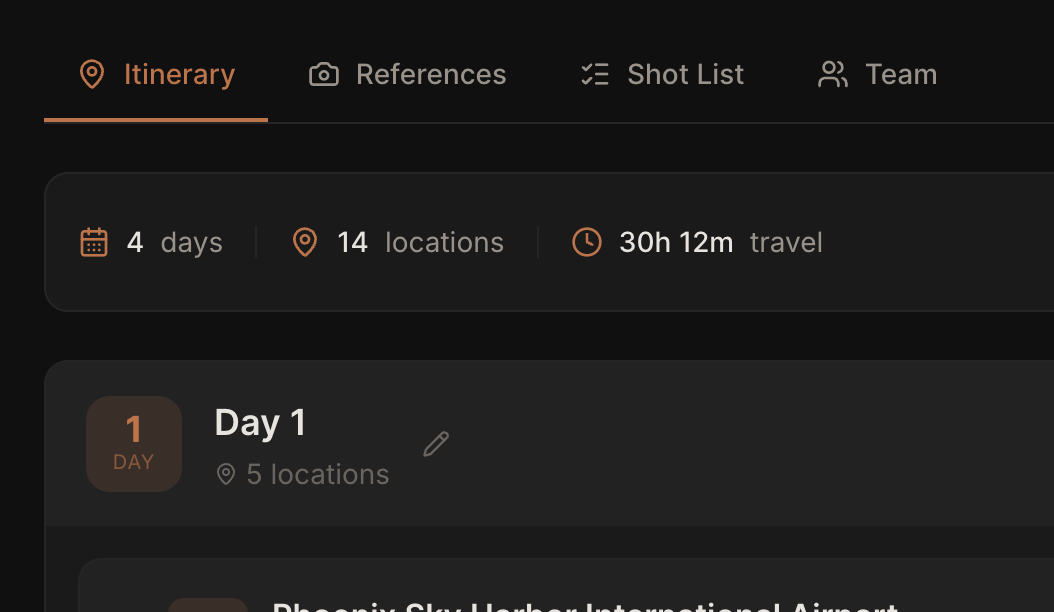Click the small pin beside 5 locations

tap(225, 474)
